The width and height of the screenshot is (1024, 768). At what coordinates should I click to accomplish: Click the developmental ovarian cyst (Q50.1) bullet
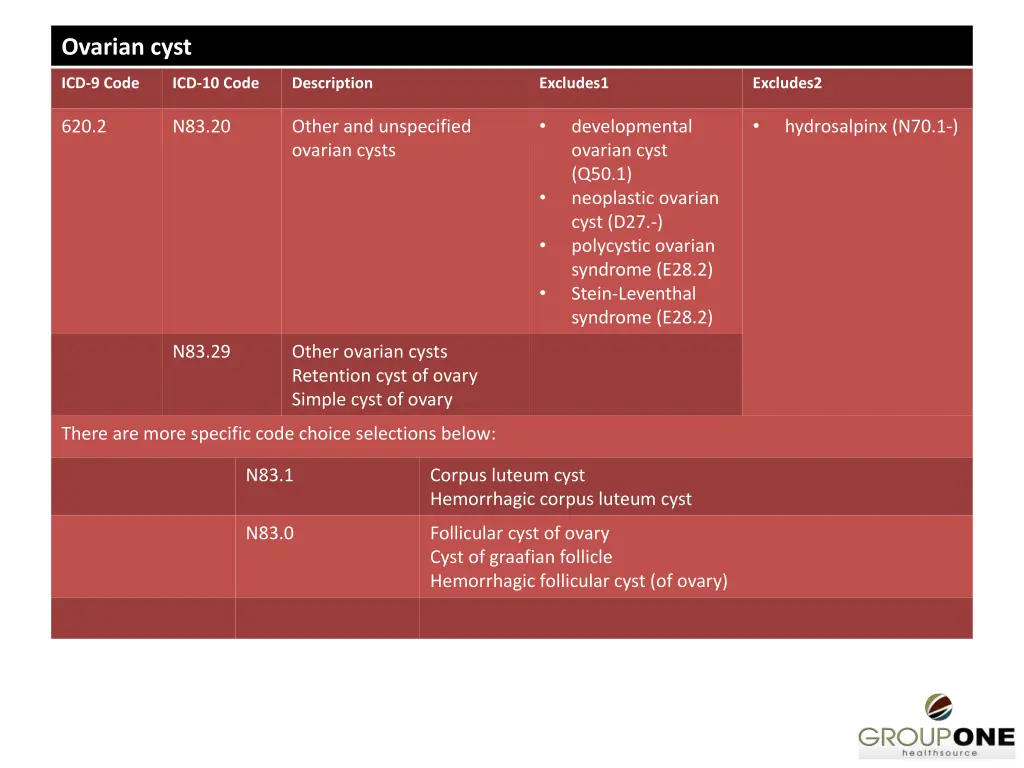[x=632, y=150]
